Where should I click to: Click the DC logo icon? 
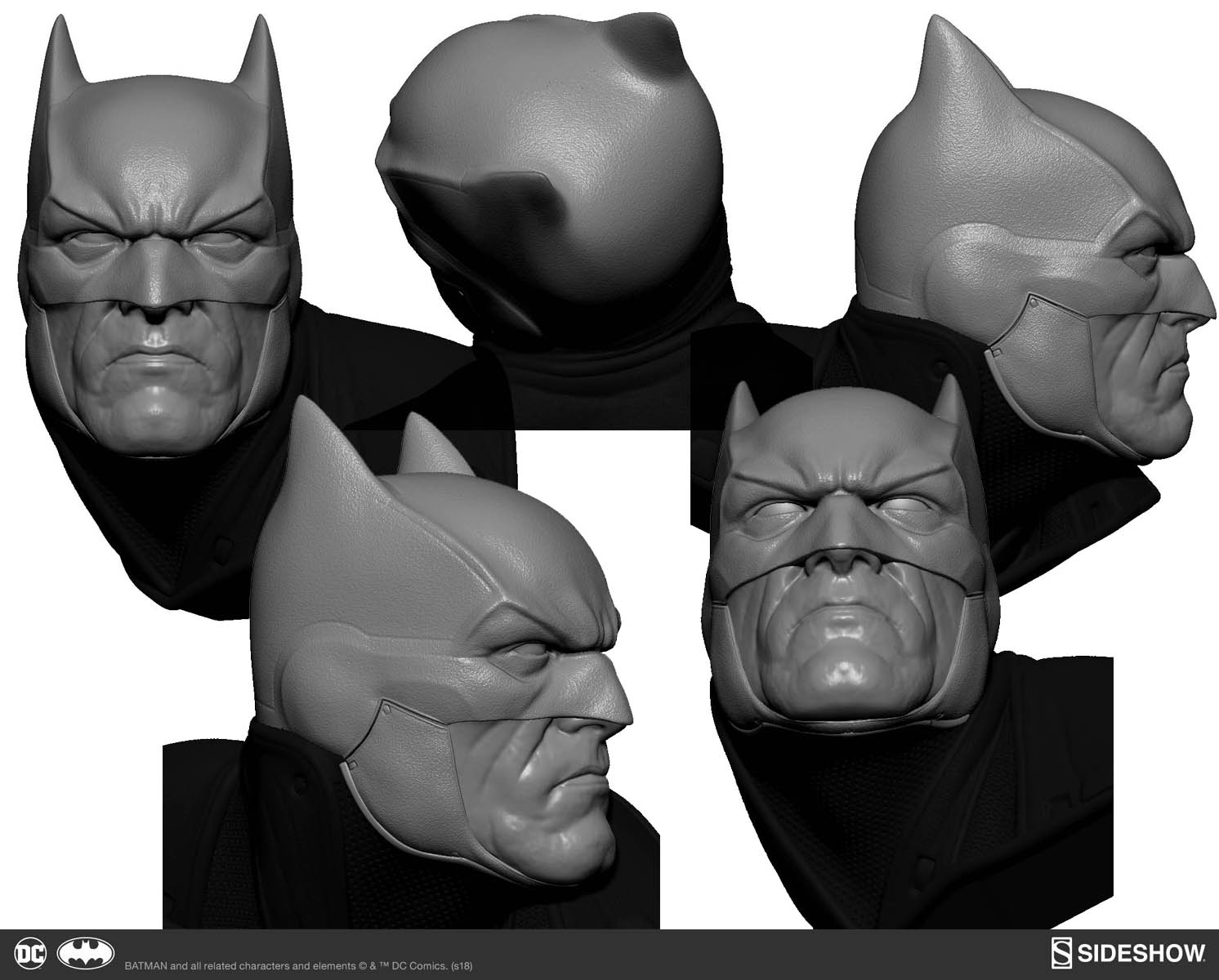[x=32, y=954]
